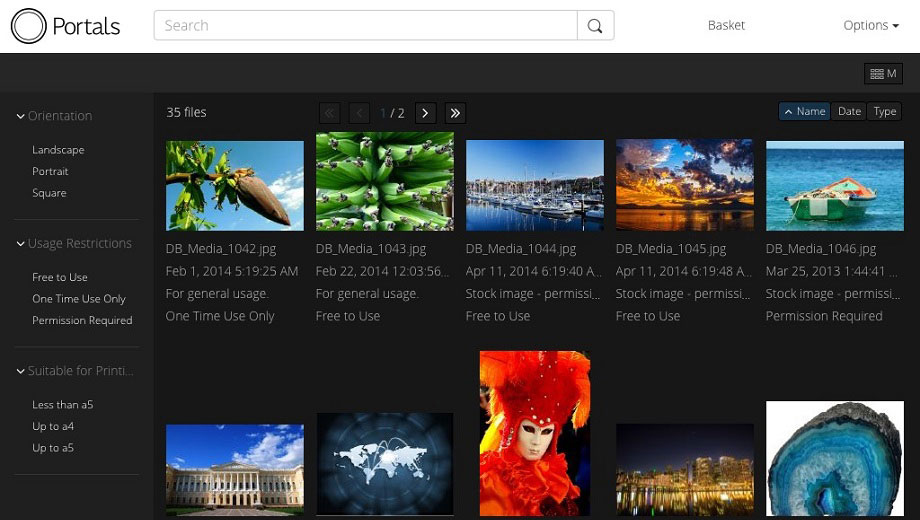The height and width of the screenshot is (520, 920).
Task: Switch the thumbnail size view button M
Action: (x=883, y=74)
